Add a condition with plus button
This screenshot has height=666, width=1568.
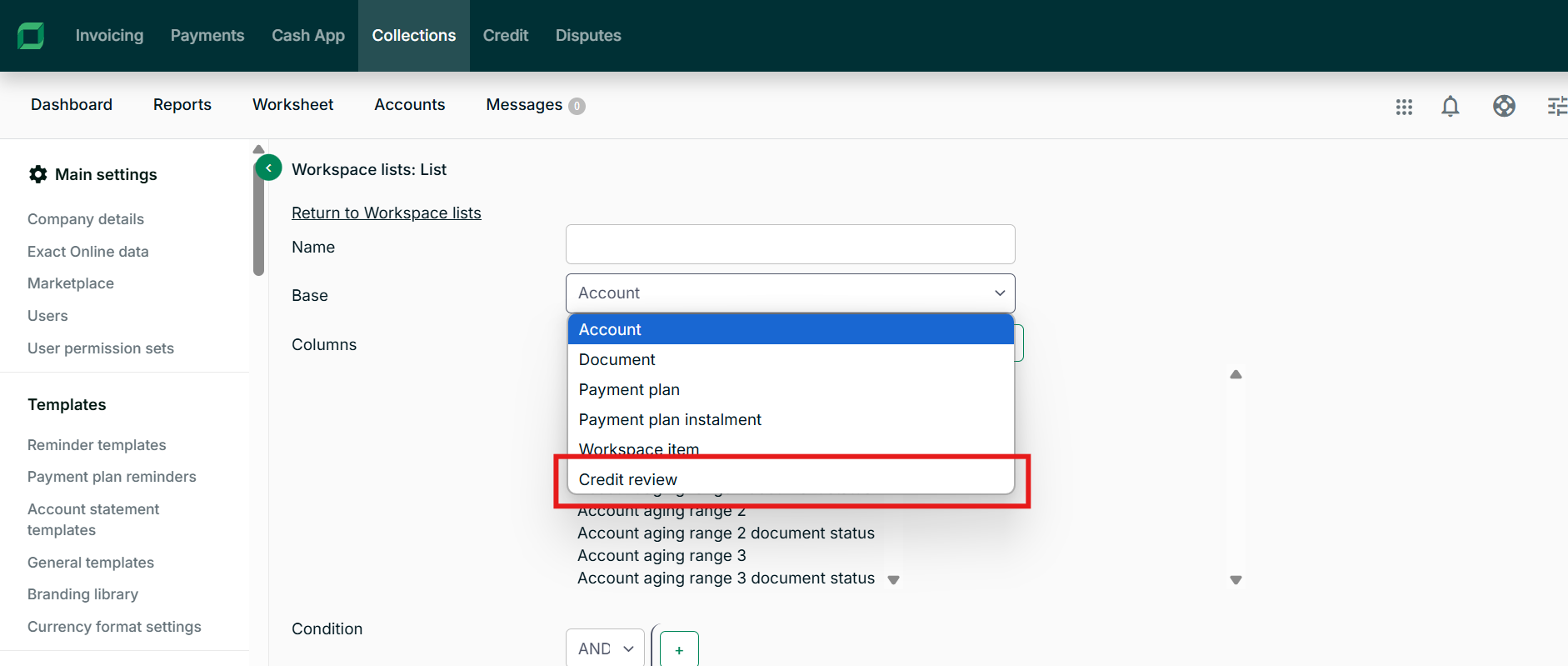pos(679,650)
